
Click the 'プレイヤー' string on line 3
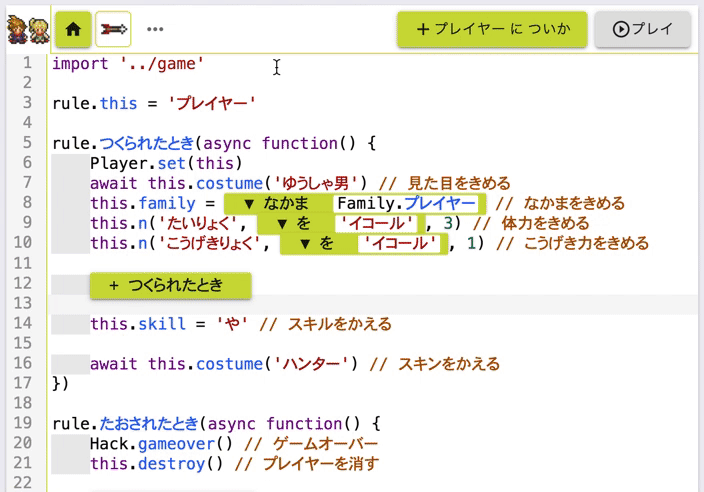(211, 104)
